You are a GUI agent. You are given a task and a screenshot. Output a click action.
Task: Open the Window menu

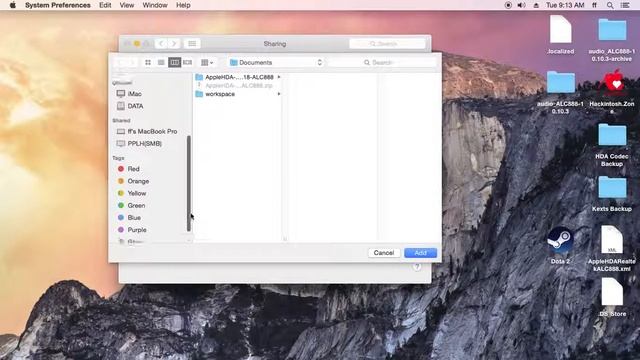point(155,5)
